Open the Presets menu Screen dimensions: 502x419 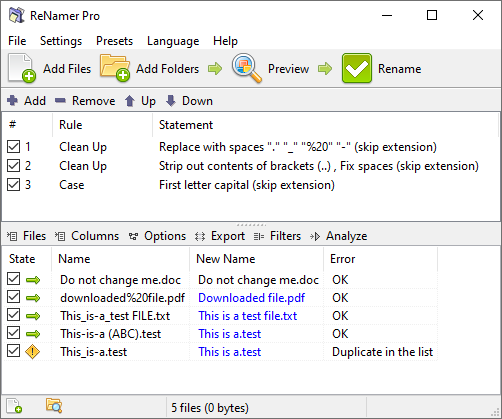click(x=114, y=41)
